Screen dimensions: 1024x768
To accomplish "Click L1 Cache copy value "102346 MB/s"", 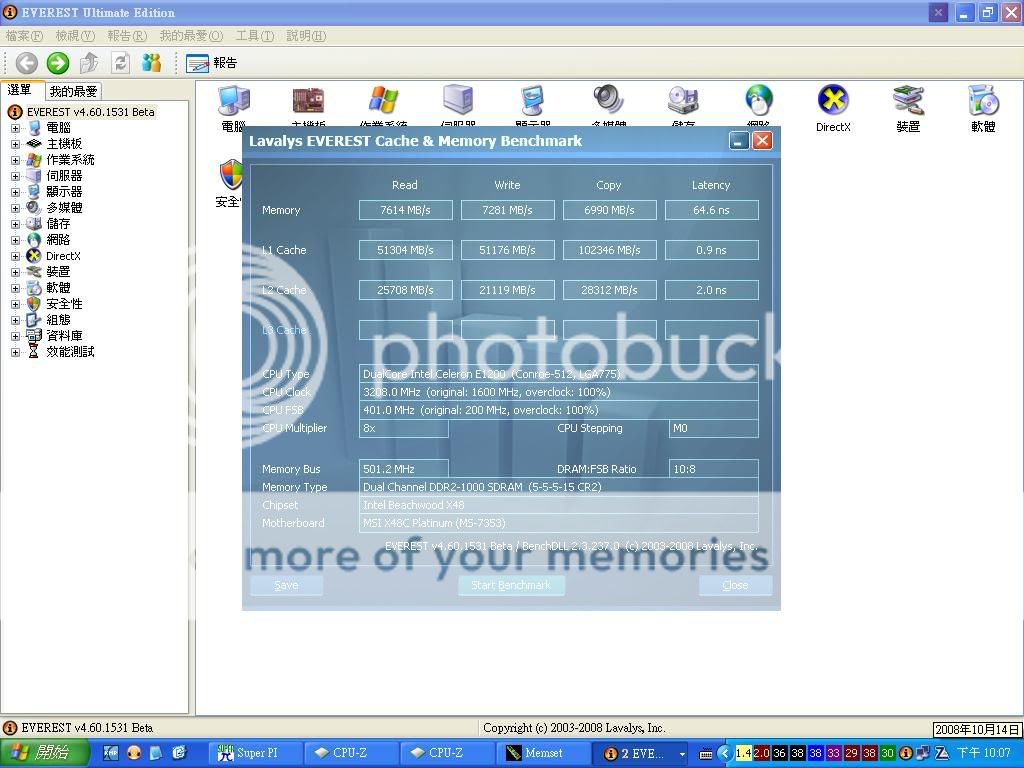I will [609, 250].
